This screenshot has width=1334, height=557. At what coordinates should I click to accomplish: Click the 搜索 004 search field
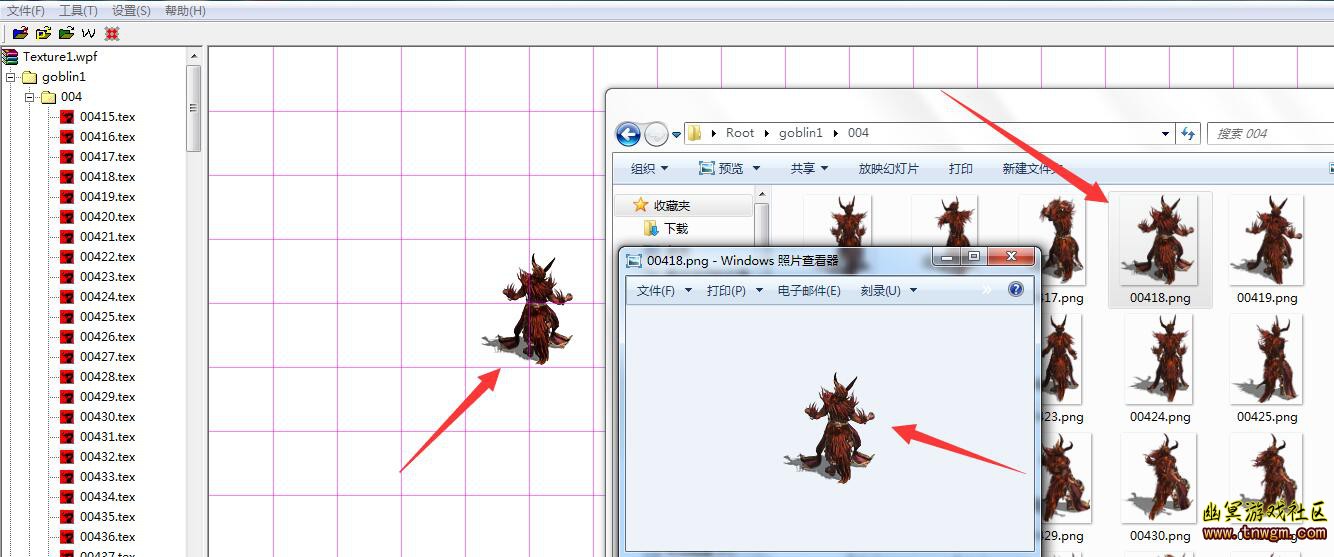point(1270,133)
